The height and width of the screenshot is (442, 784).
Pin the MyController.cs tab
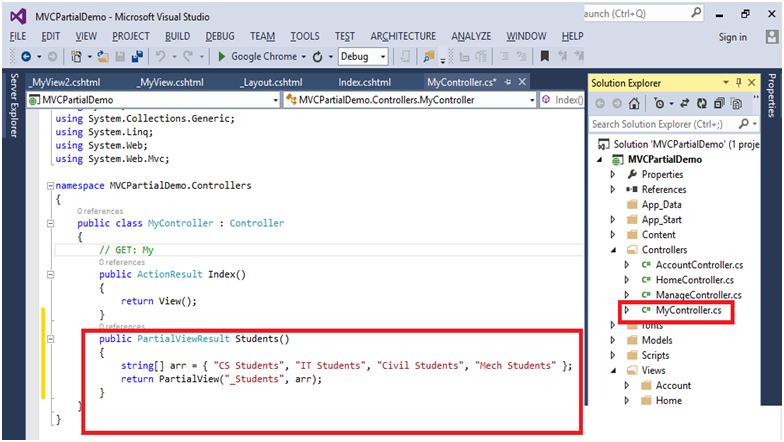point(508,82)
